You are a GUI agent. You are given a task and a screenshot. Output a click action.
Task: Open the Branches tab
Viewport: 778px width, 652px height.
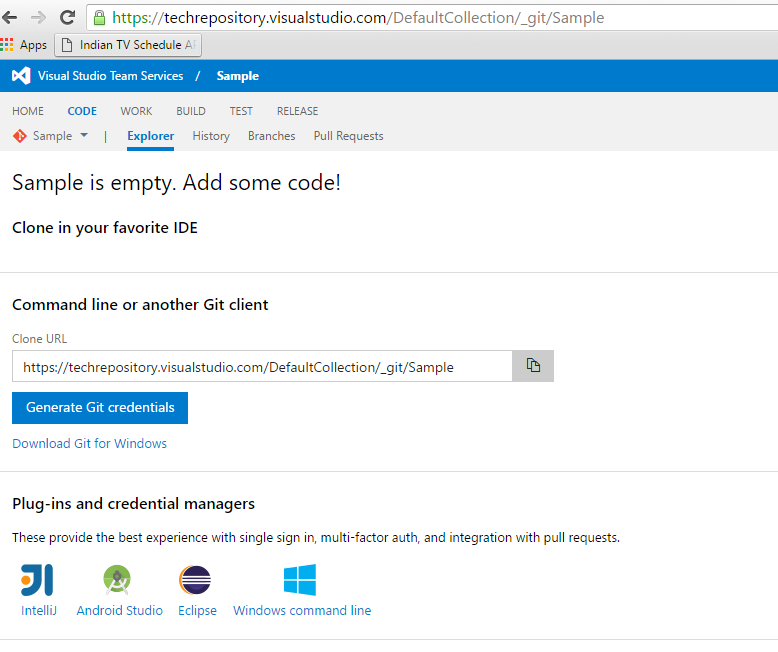tap(271, 136)
